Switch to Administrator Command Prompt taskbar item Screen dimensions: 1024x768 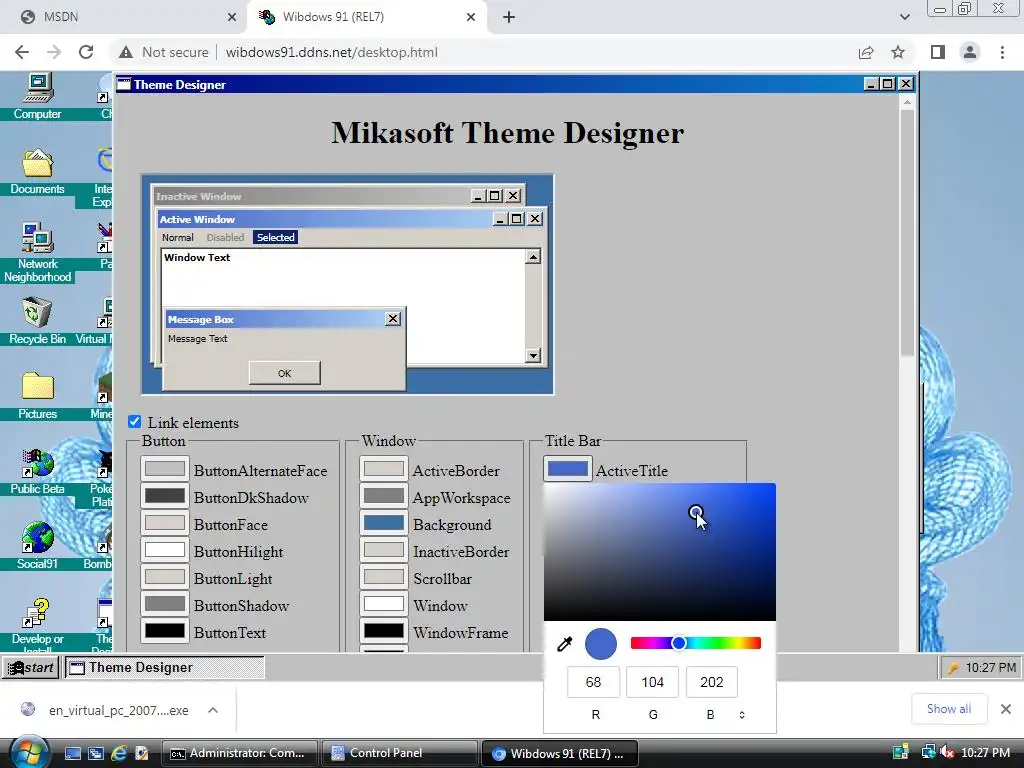pos(239,753)
